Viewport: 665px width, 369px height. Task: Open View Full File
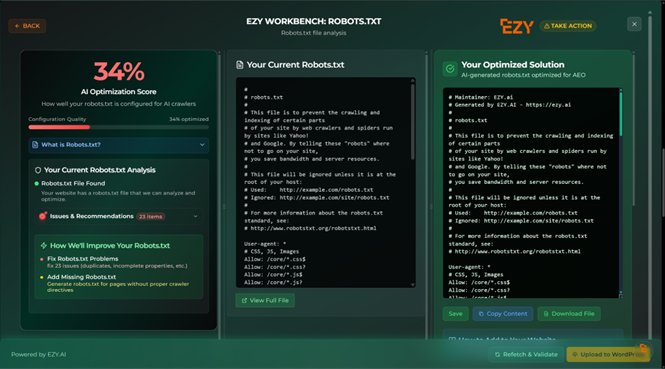click(x=265, y=300)
